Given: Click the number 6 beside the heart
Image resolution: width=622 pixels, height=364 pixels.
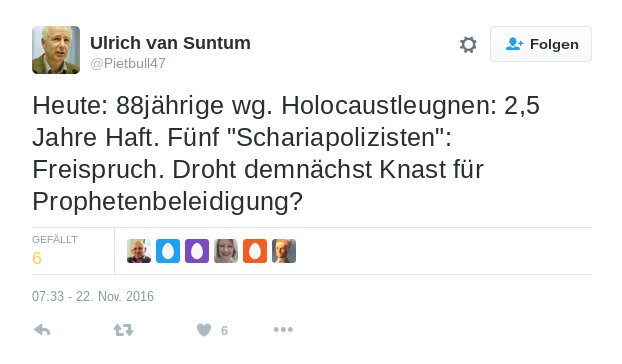Looking at the screenshot, I should 224,330.
